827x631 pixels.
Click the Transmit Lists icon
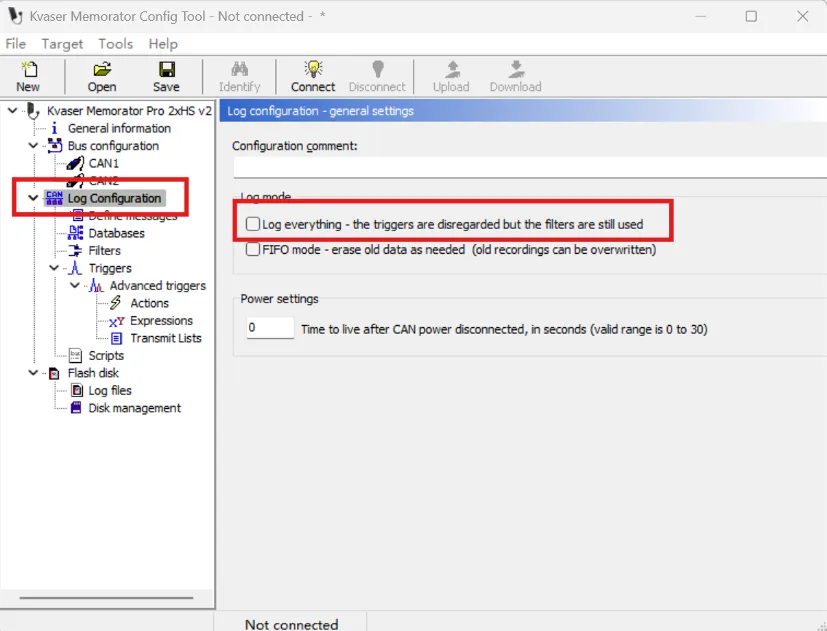(x=117, y=338)
